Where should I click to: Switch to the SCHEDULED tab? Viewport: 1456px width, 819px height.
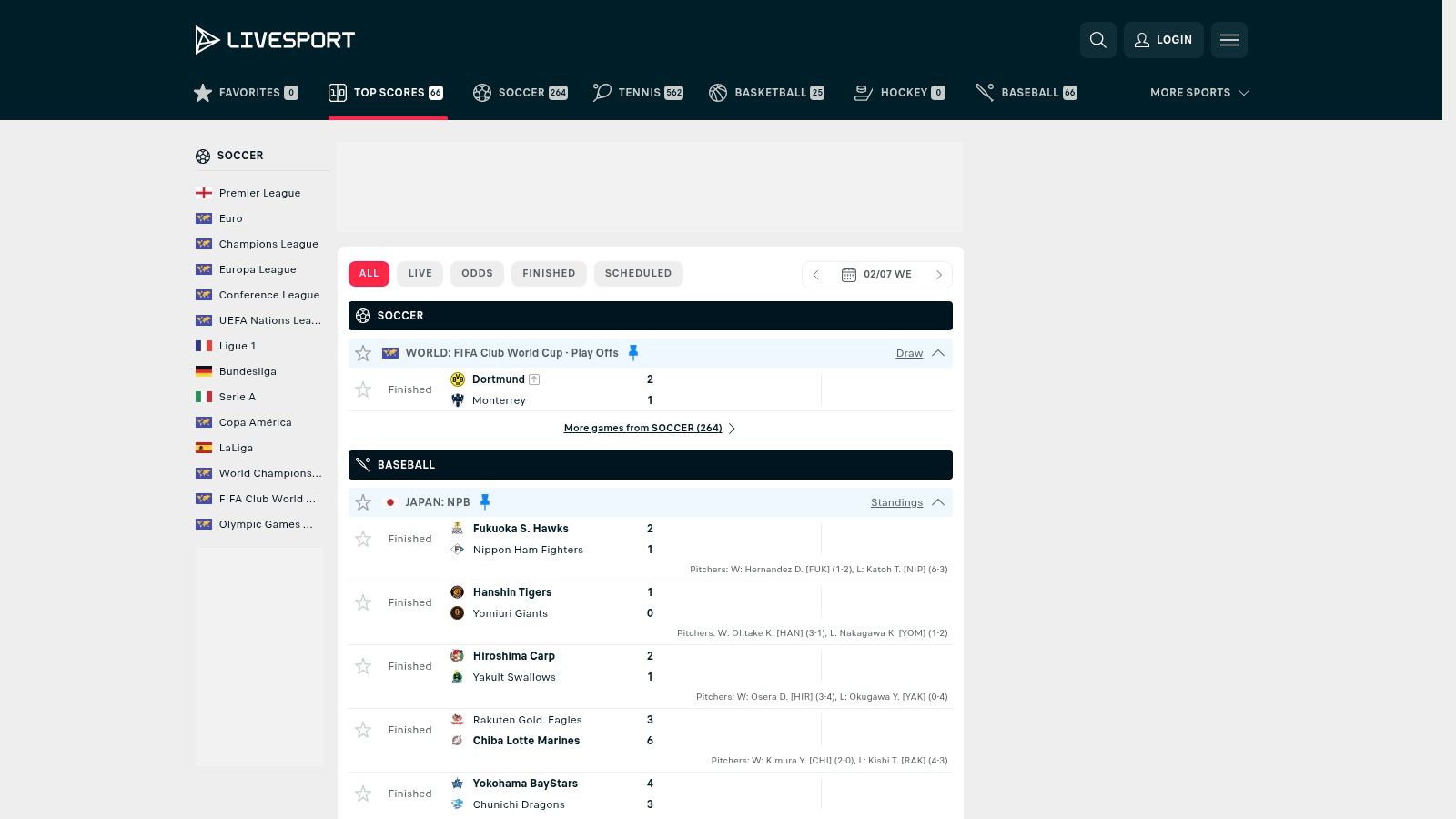(638, 273)
